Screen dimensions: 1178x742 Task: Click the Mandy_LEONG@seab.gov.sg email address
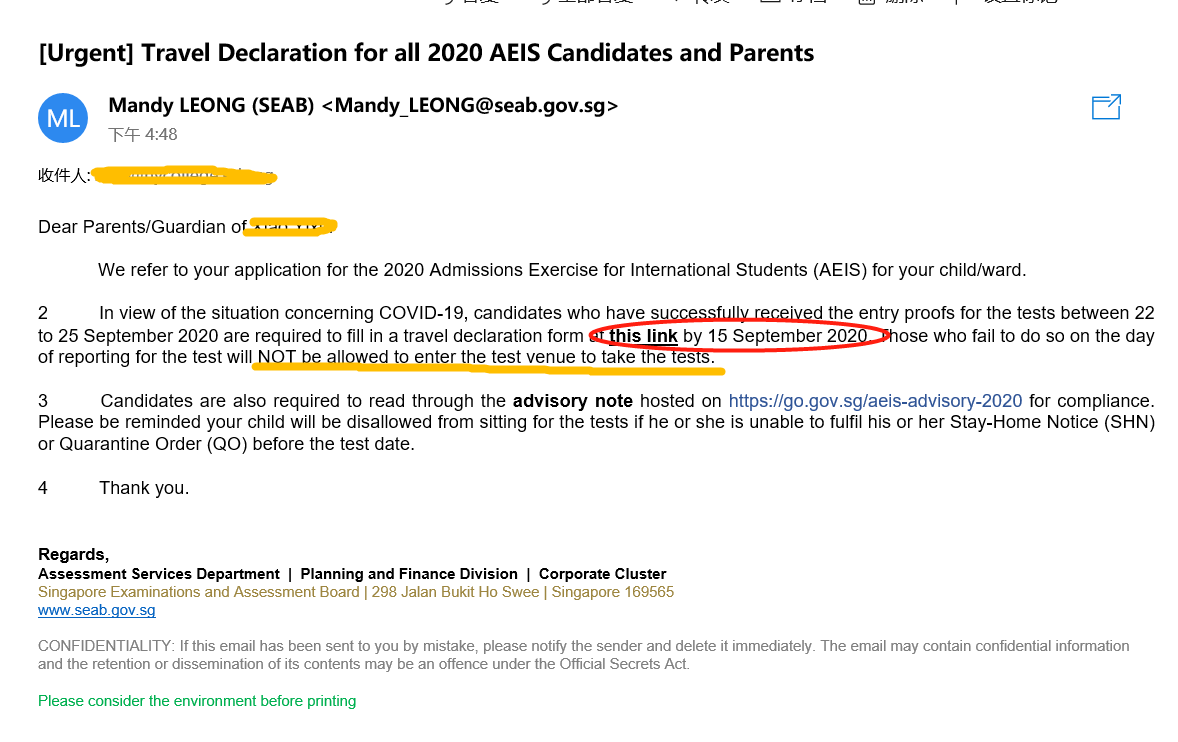[x=470, y=105]
